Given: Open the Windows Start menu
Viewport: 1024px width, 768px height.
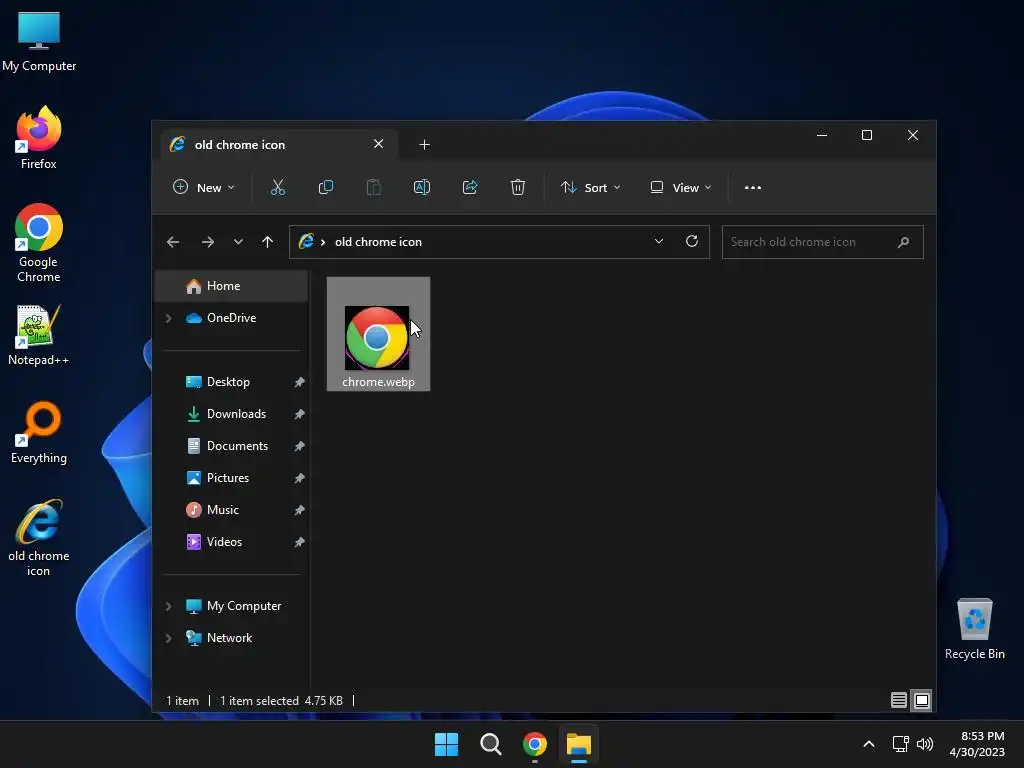Looking at the screenshot, I should click(x=447, y=744).
